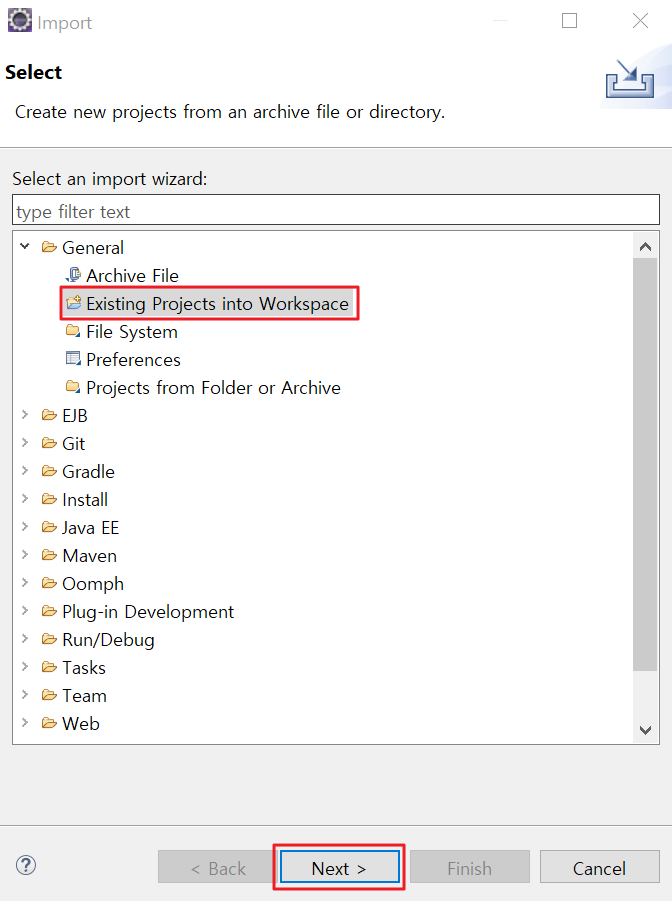The width and height of the screenshot is (672, 901).
Task: Collapse the General category
Action: 25,247
